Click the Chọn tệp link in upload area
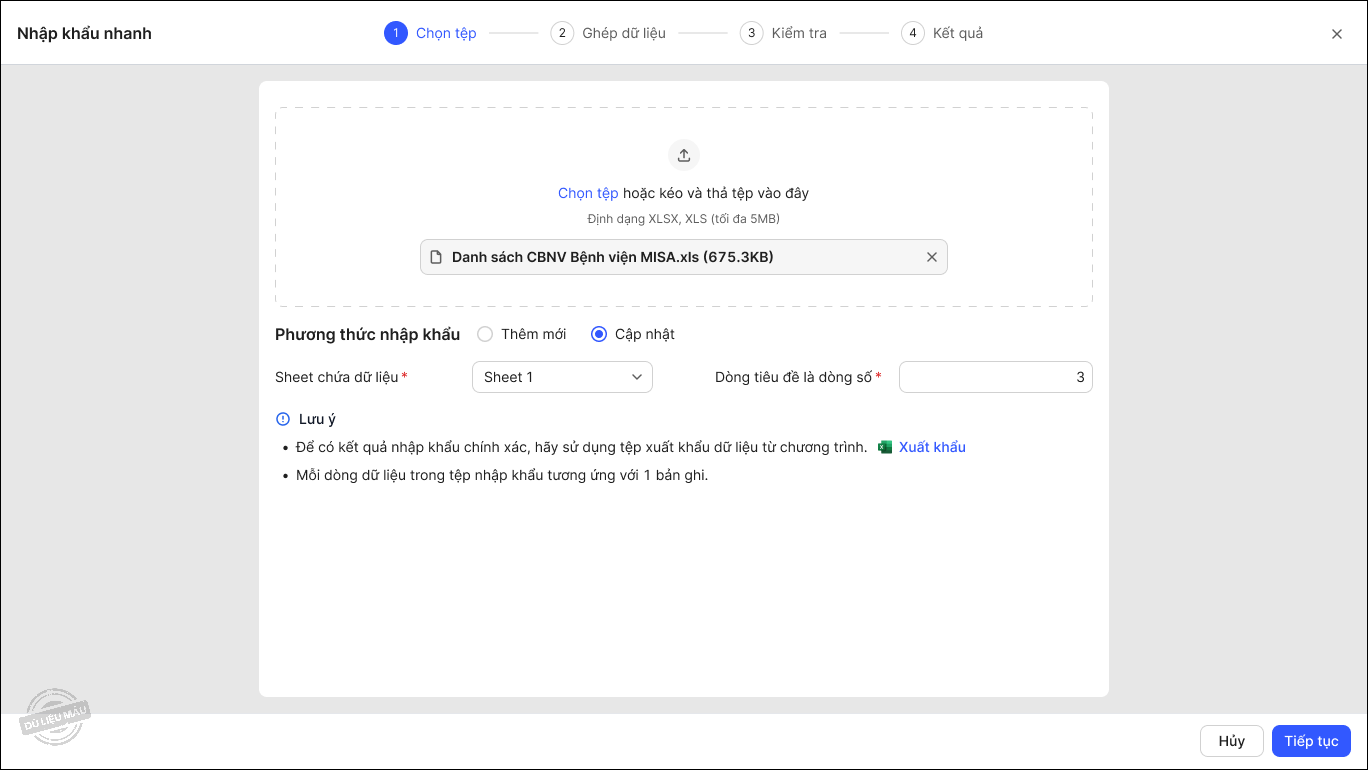This screenshot has height=770, width=1368. [x=588, y=193]
